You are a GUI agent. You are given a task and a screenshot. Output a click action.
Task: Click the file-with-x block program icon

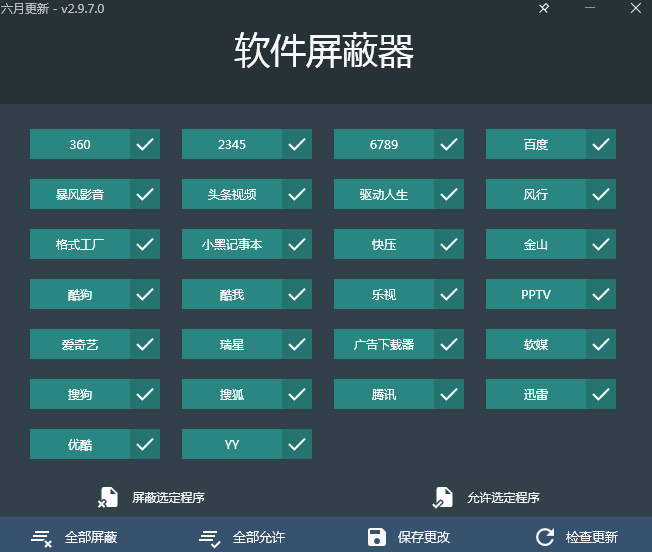pos(108,498)
